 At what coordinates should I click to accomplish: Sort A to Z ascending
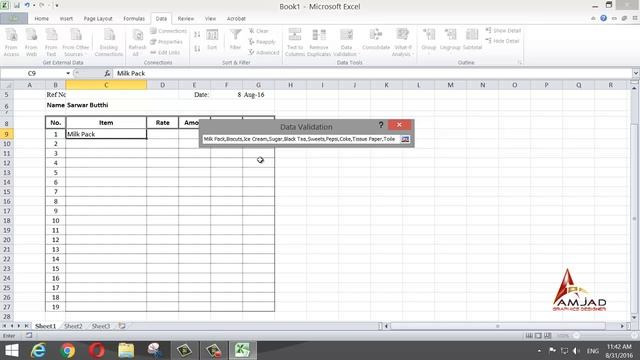(x=197, y=35)
